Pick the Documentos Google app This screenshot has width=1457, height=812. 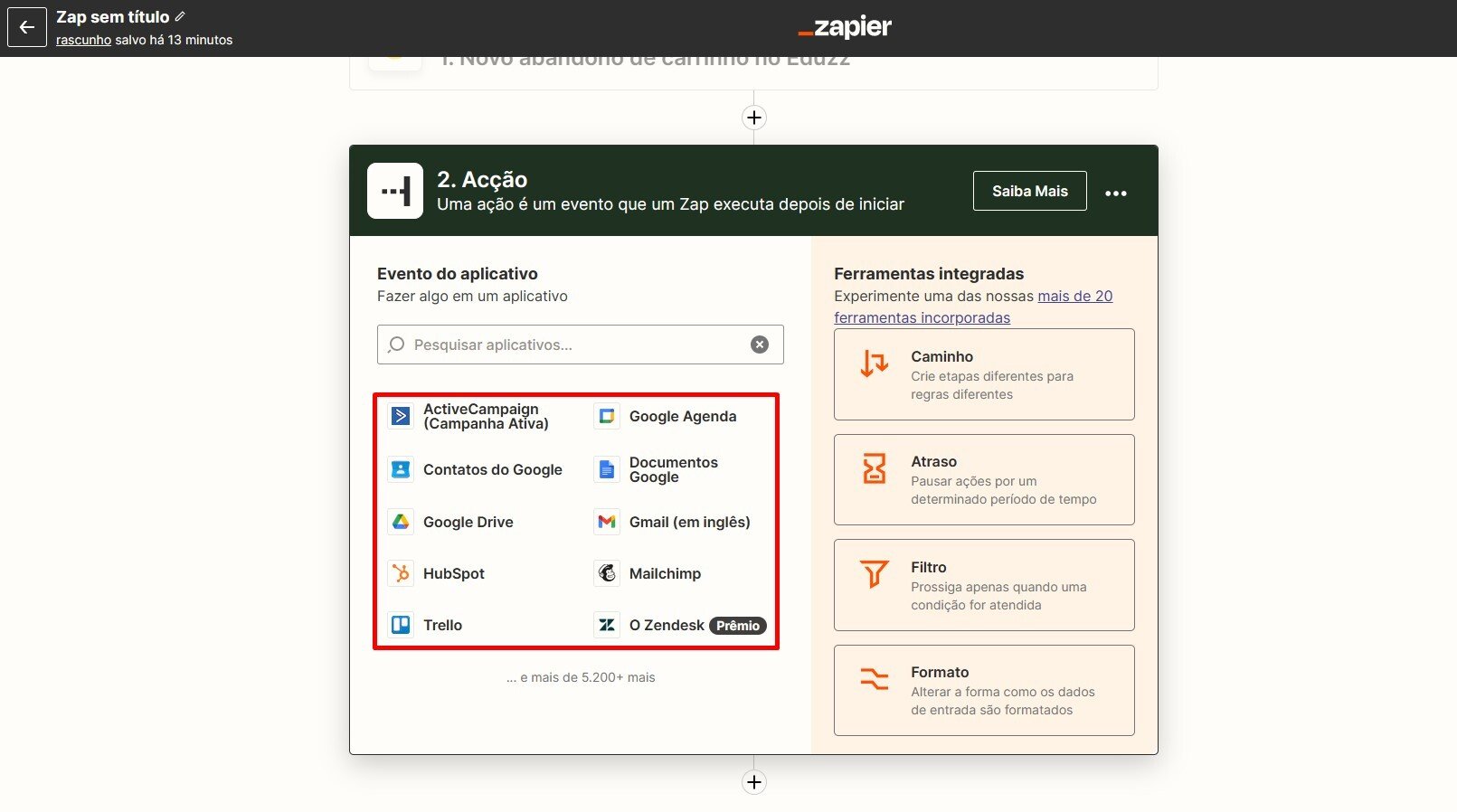point(673,469)
